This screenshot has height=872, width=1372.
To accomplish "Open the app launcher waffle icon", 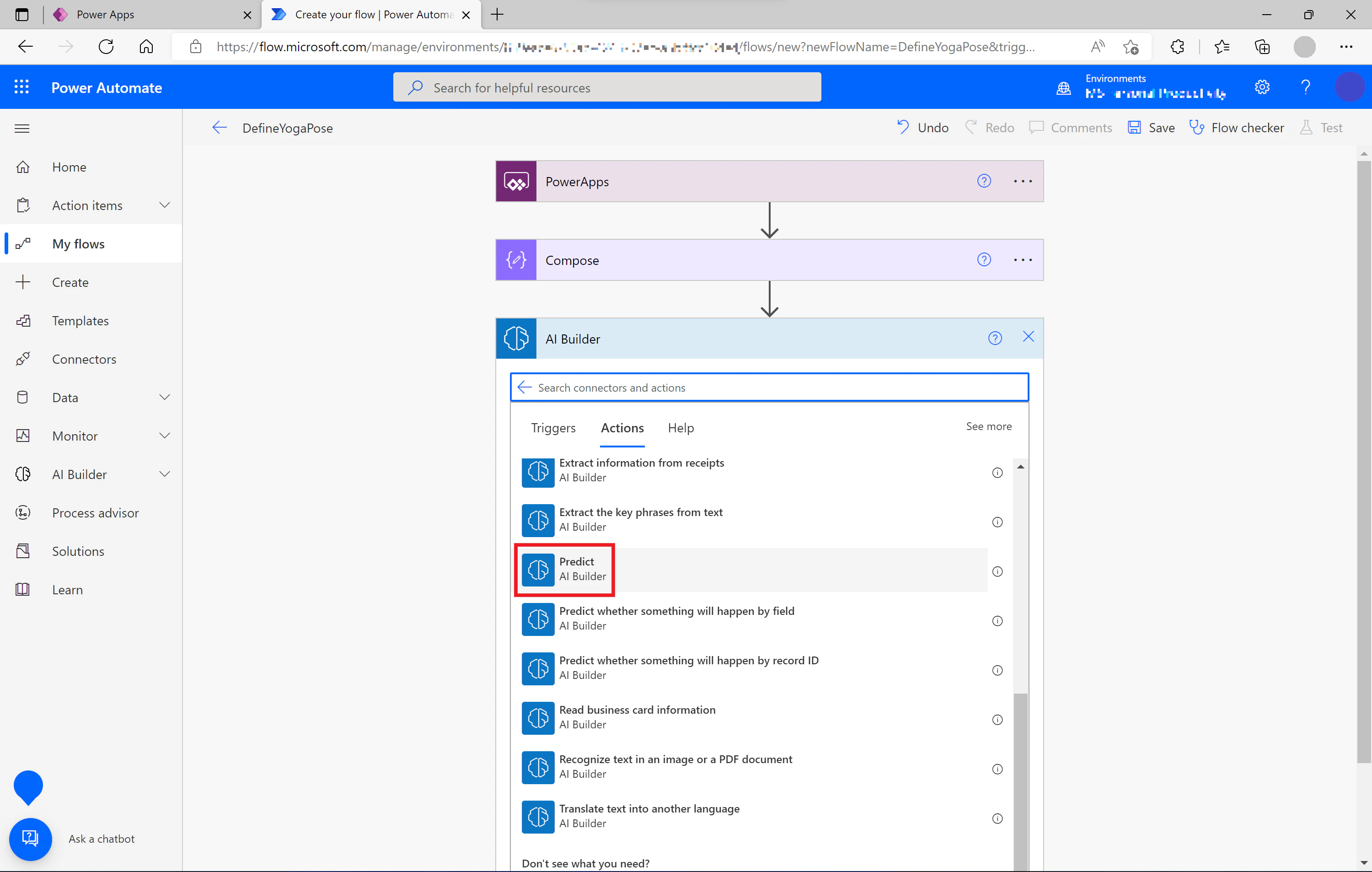I will click(21, 87).
